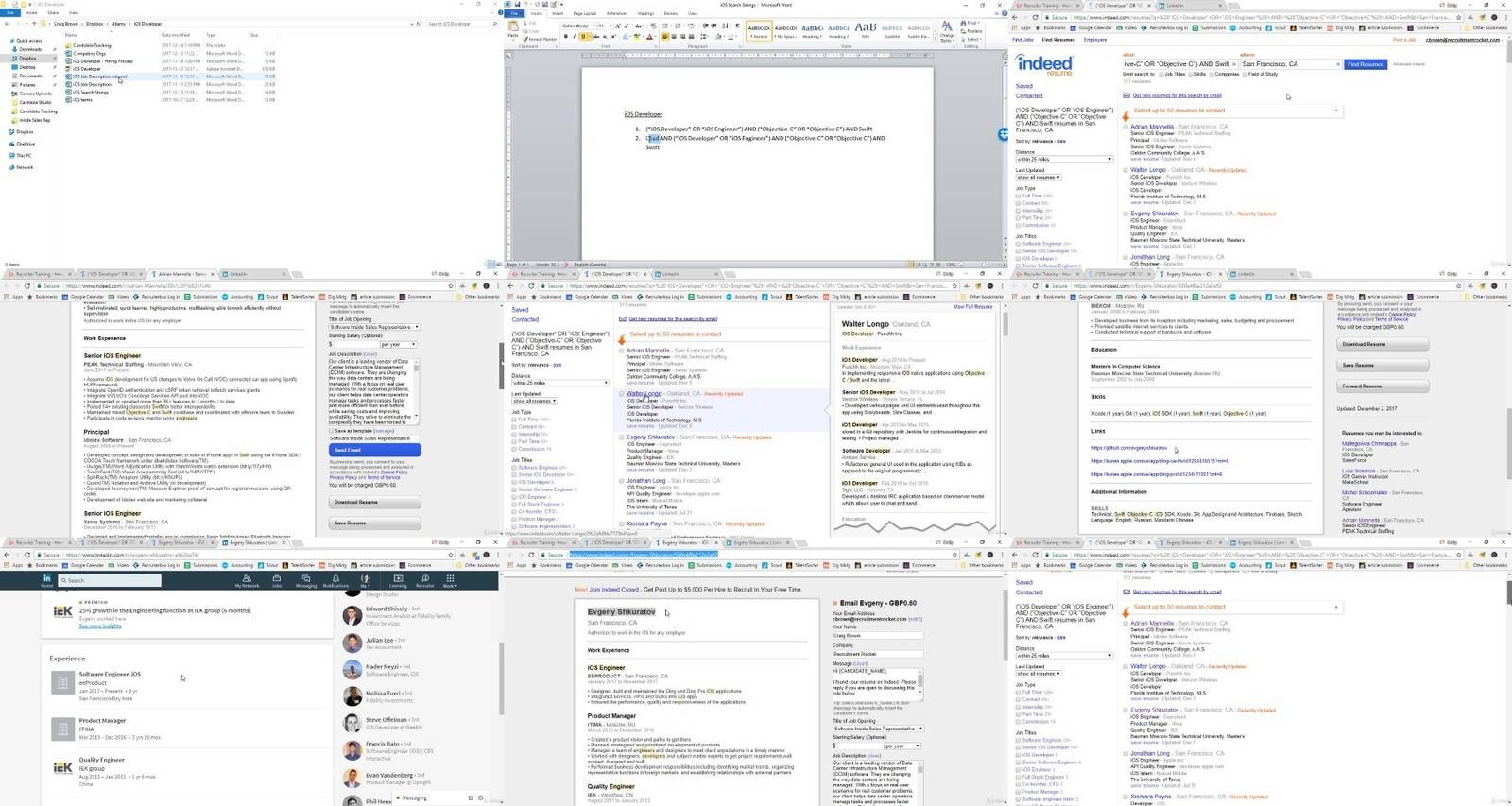The width and height of the screenshot is (1512, 806).
Task: Open LinkedIn Notifications bell
Action: pyautogui.click(x=335, y=580)
